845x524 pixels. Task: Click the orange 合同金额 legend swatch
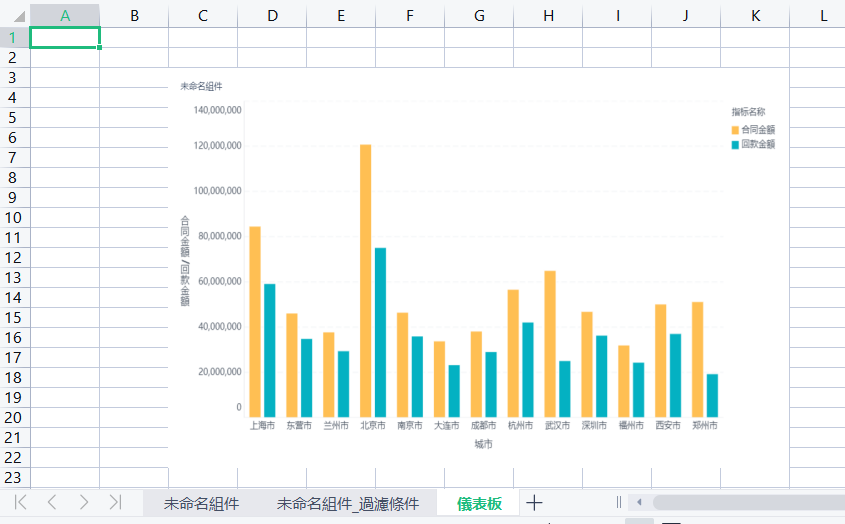[x=735, y=130]
